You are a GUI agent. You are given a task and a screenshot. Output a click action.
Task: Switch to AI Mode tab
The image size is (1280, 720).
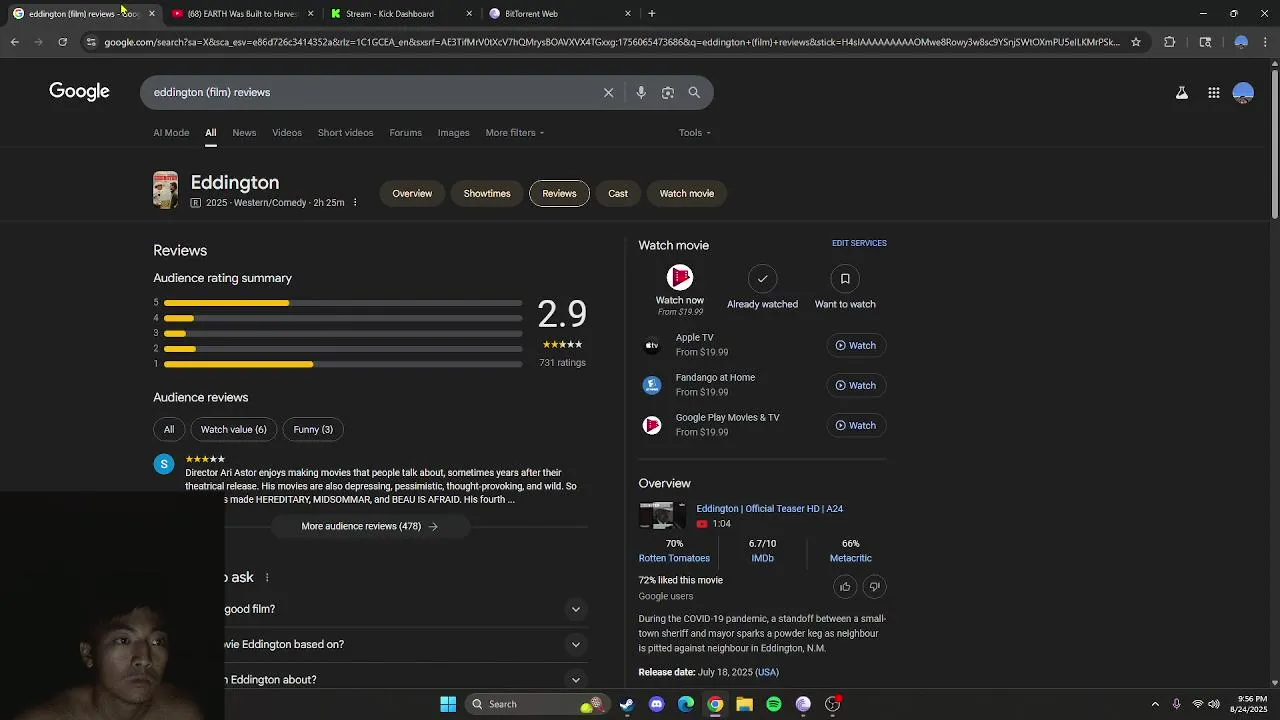(x=171, y=133)
